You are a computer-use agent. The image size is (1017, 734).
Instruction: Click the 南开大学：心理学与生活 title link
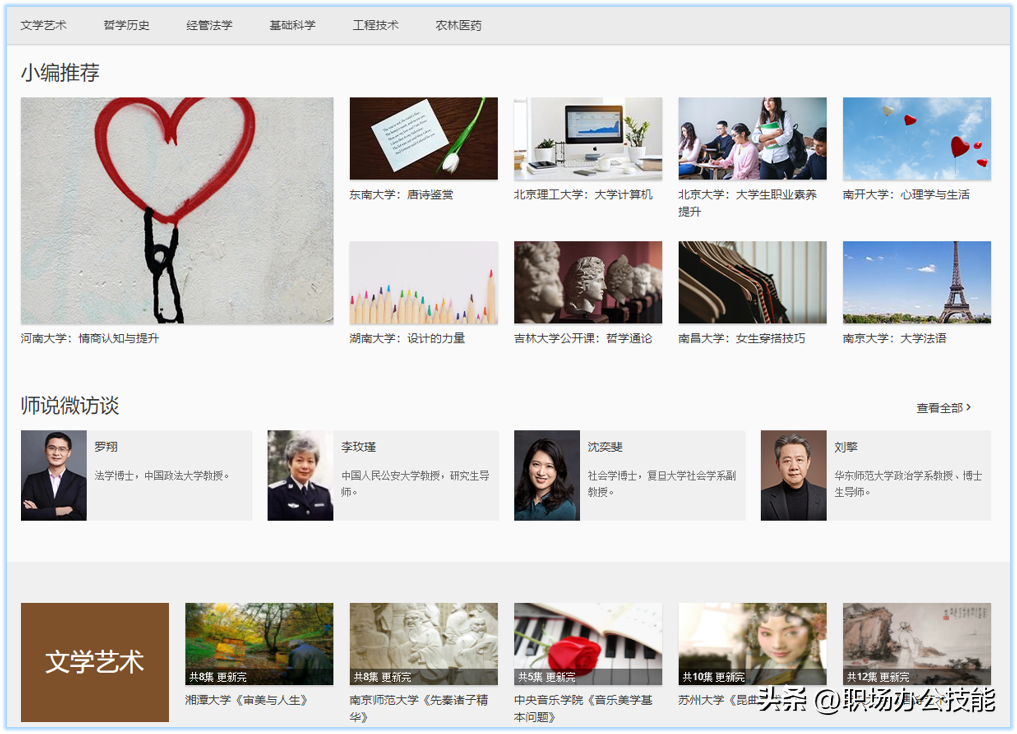[905, 195]
